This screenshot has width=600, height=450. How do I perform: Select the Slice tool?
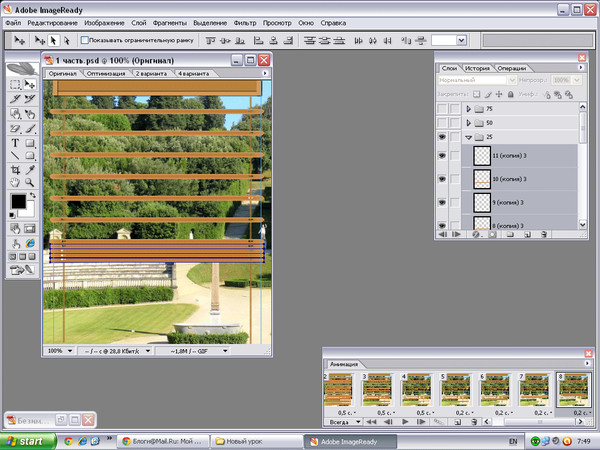[15, 99]
